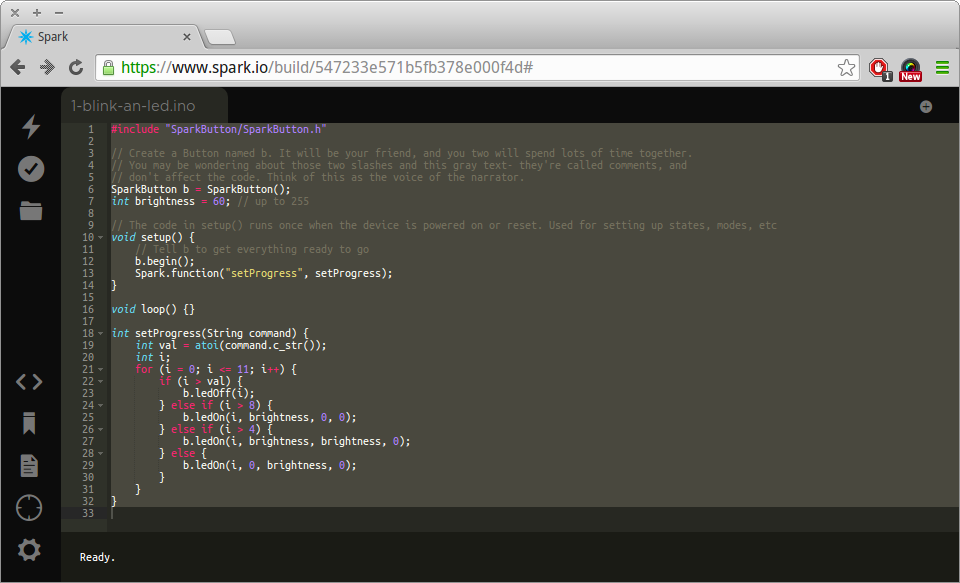Screen dimensions: 960x583
Task: Reload the page with the refresh icon
Action: [x=76, y=68]
